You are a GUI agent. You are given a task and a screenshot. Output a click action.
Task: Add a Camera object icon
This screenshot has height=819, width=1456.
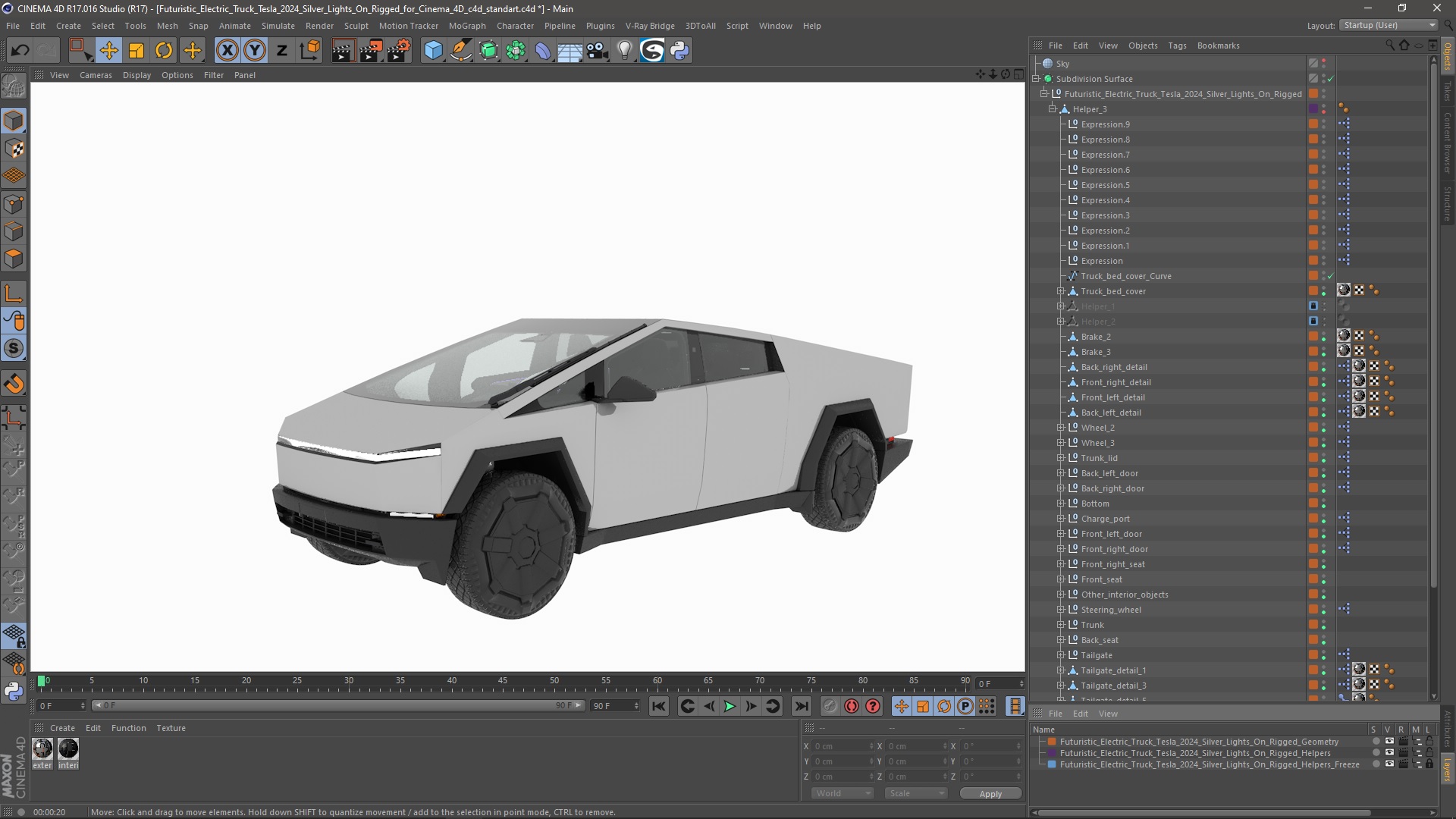pyautogui.click(x=598, y=50)
